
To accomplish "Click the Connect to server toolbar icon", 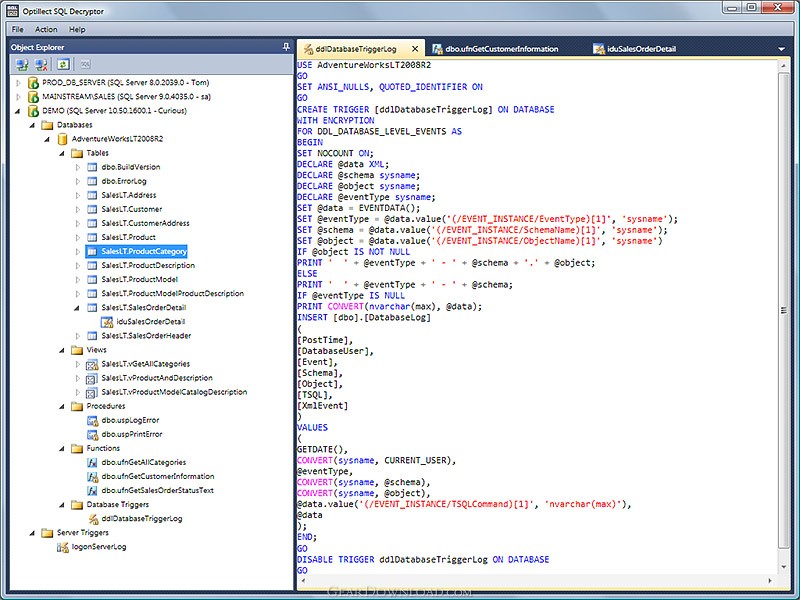I will pos(22,64).
